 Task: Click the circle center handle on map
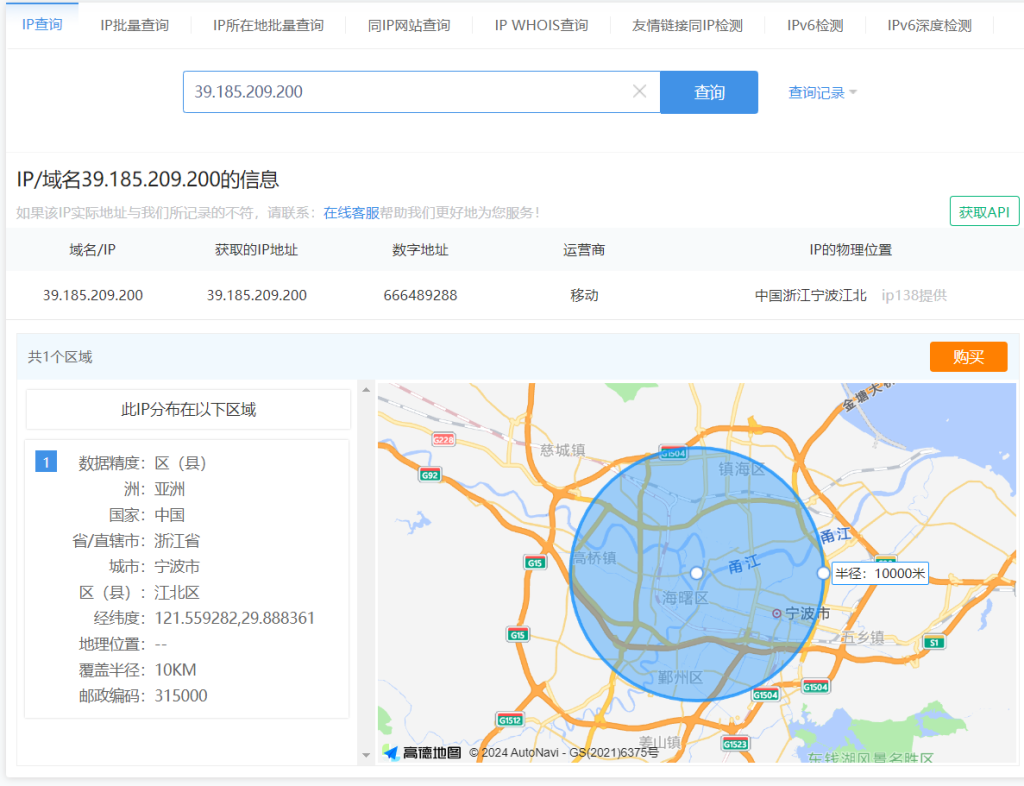[x=697, y=572]
